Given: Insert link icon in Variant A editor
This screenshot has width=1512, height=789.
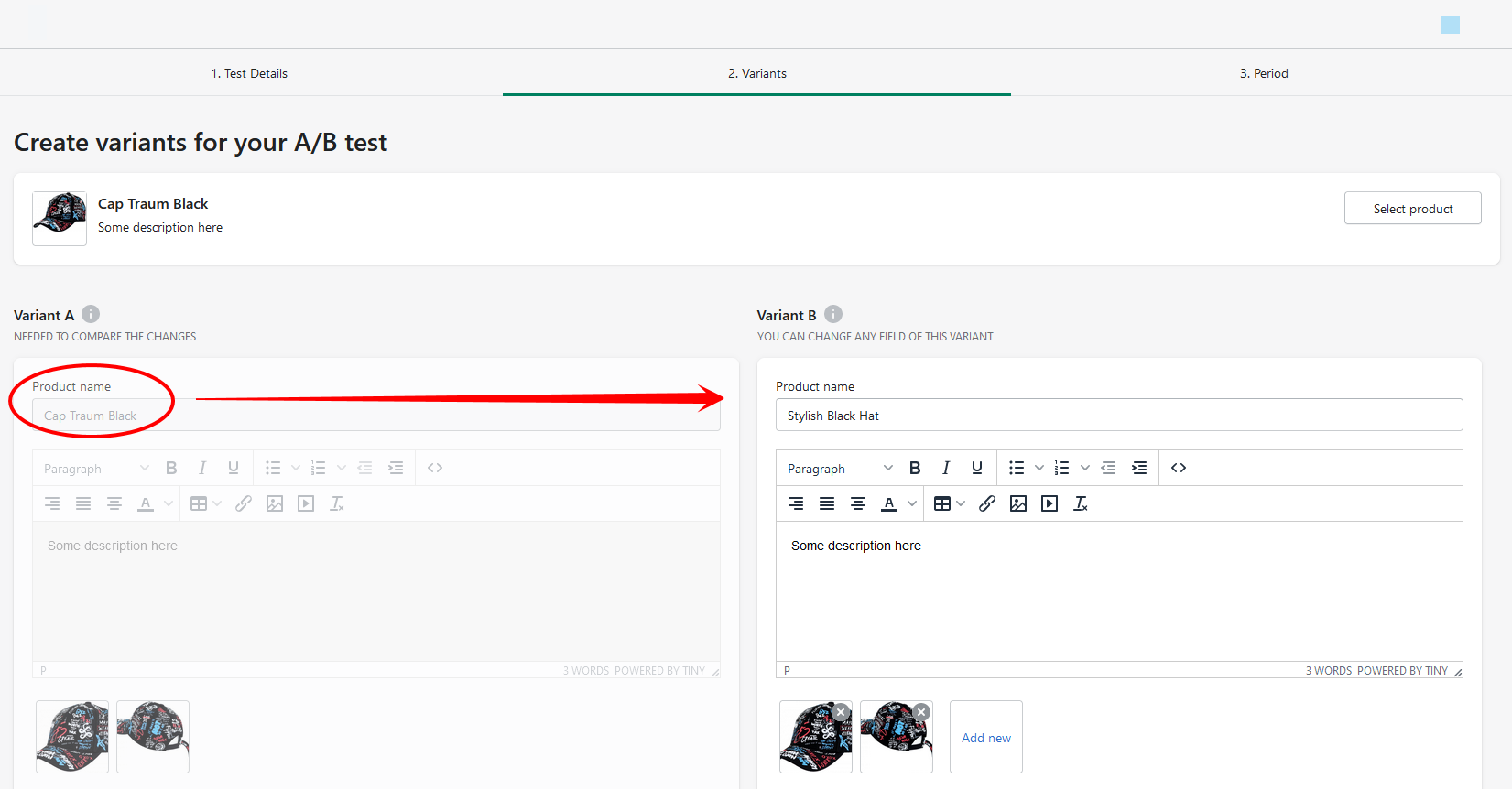Looking at the screenshot, I should point(244,503).
